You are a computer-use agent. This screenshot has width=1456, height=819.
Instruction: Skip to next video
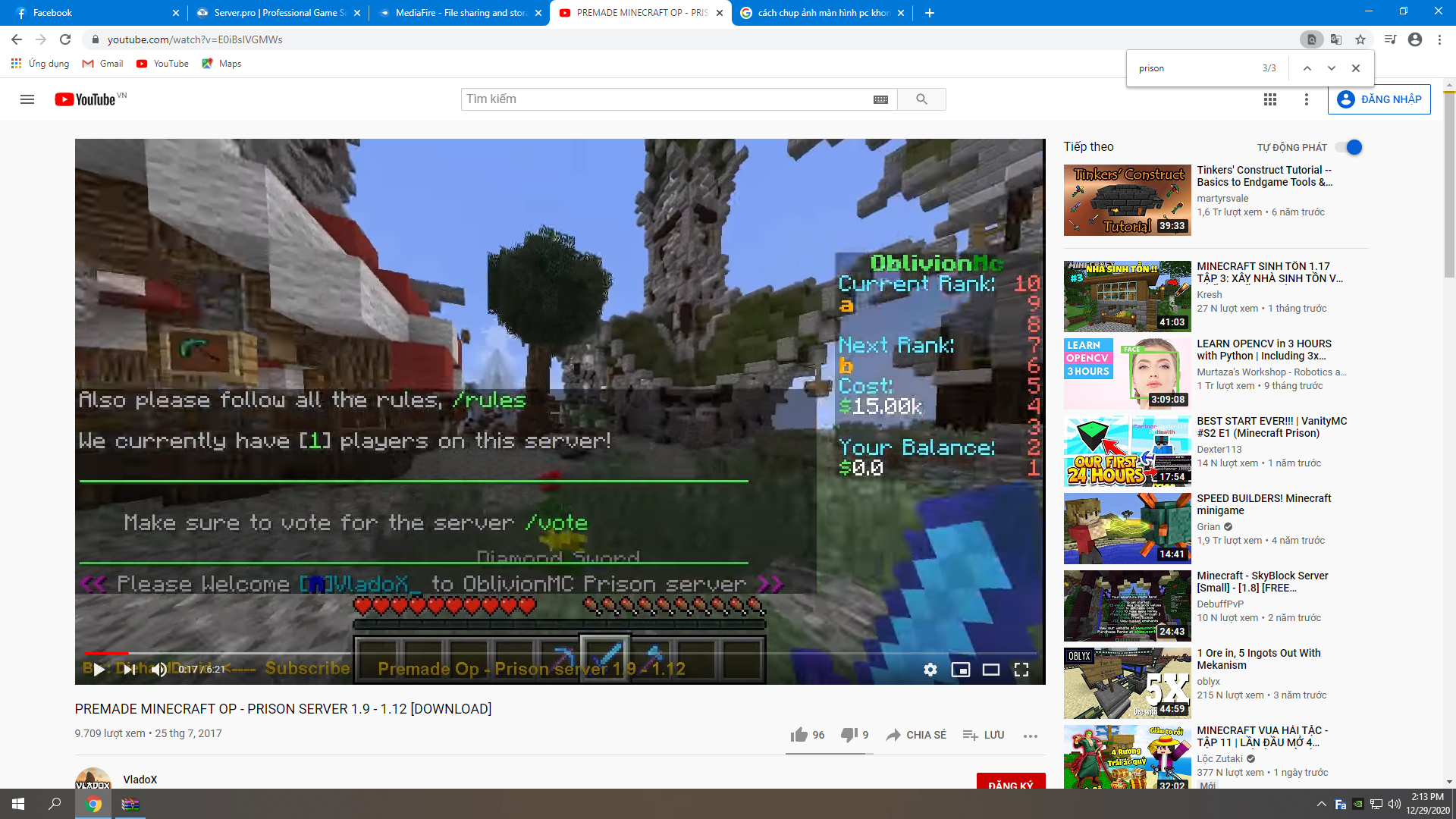tap(129, 669)
